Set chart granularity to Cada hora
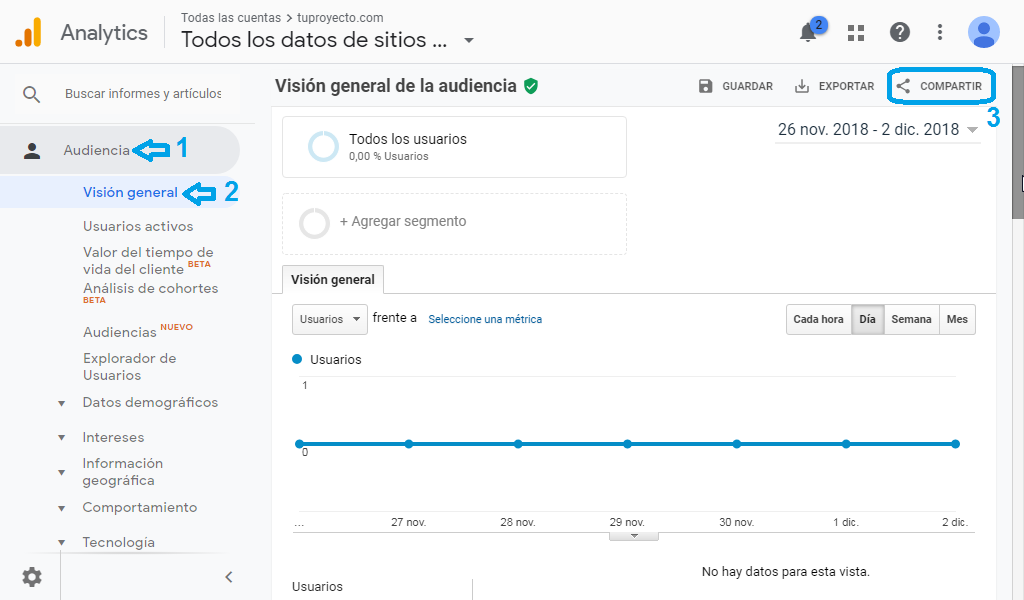The width and height of the screenshot is (1024, 600). [x=818, y=320]
